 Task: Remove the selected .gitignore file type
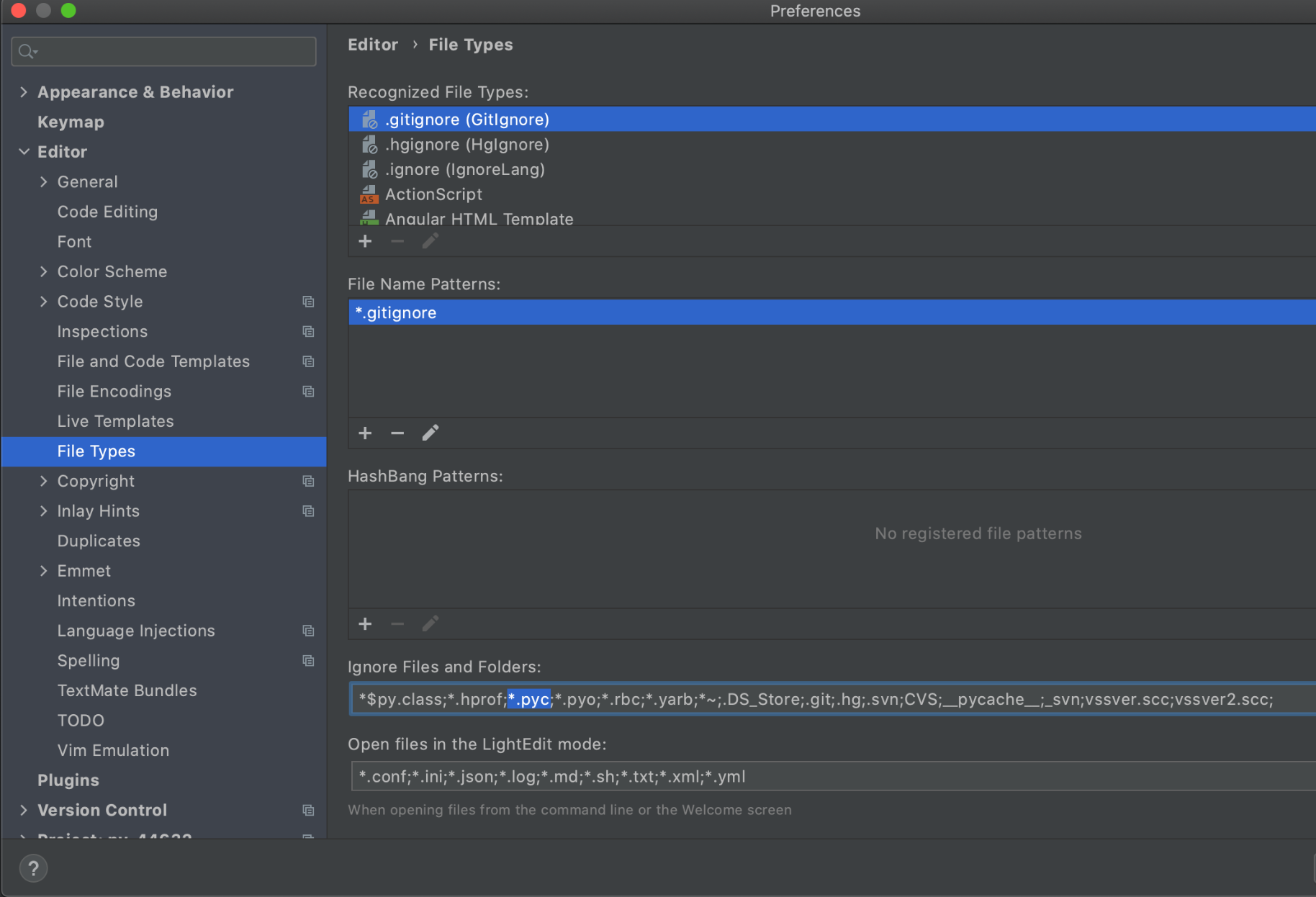point(397,241)
